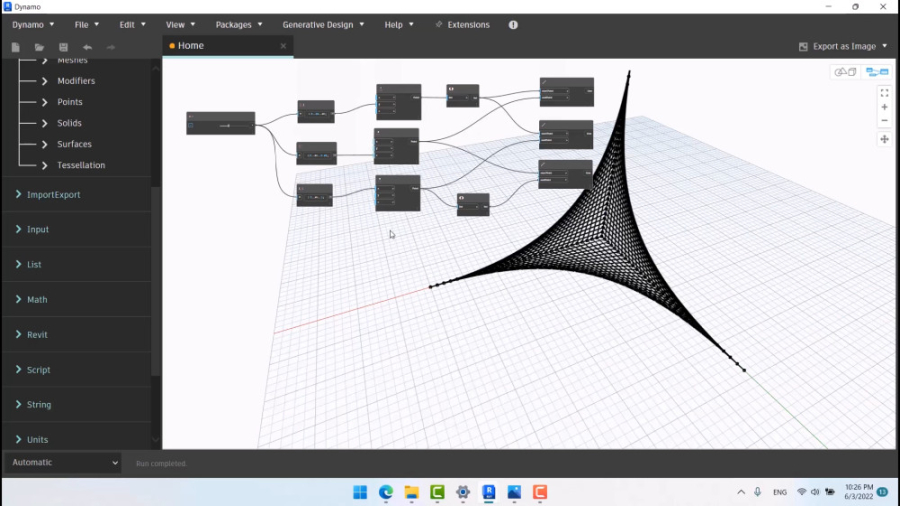This screenshot has height=506, width=900.
Task: Click the microphone tray icon
Action: tap(758, 492)
